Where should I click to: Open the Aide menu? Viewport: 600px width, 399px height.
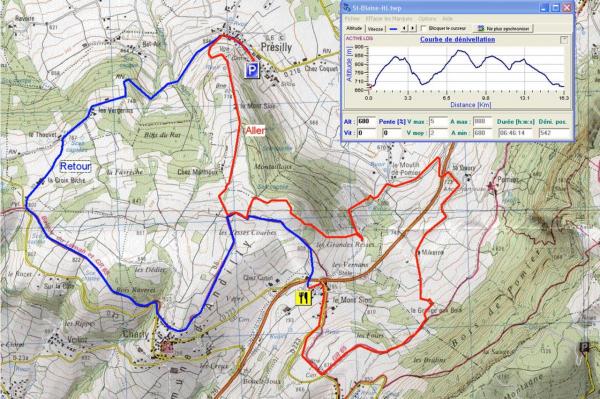(x=447, y=19)
